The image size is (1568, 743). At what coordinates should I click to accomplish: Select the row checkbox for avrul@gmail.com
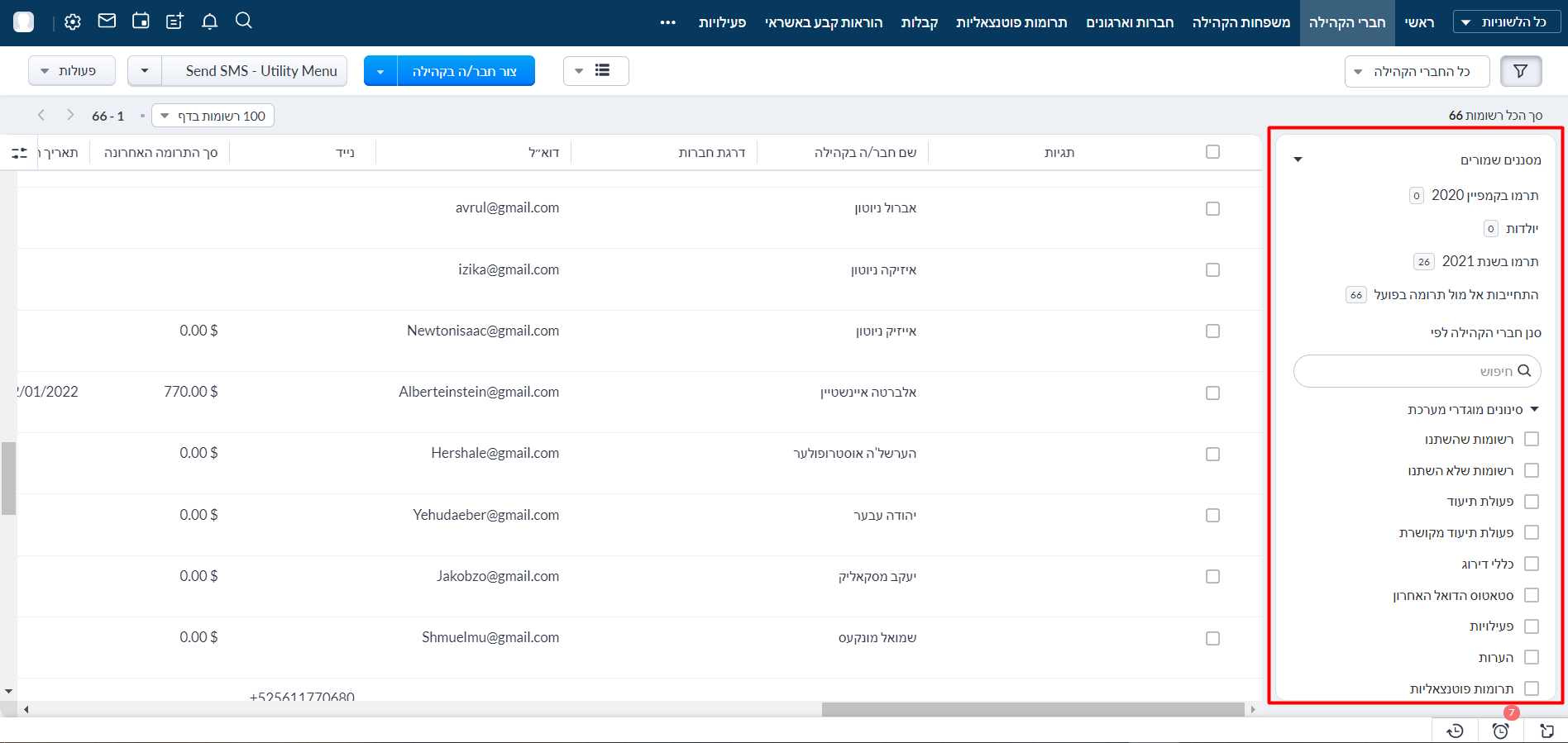tap(1212, 208)
